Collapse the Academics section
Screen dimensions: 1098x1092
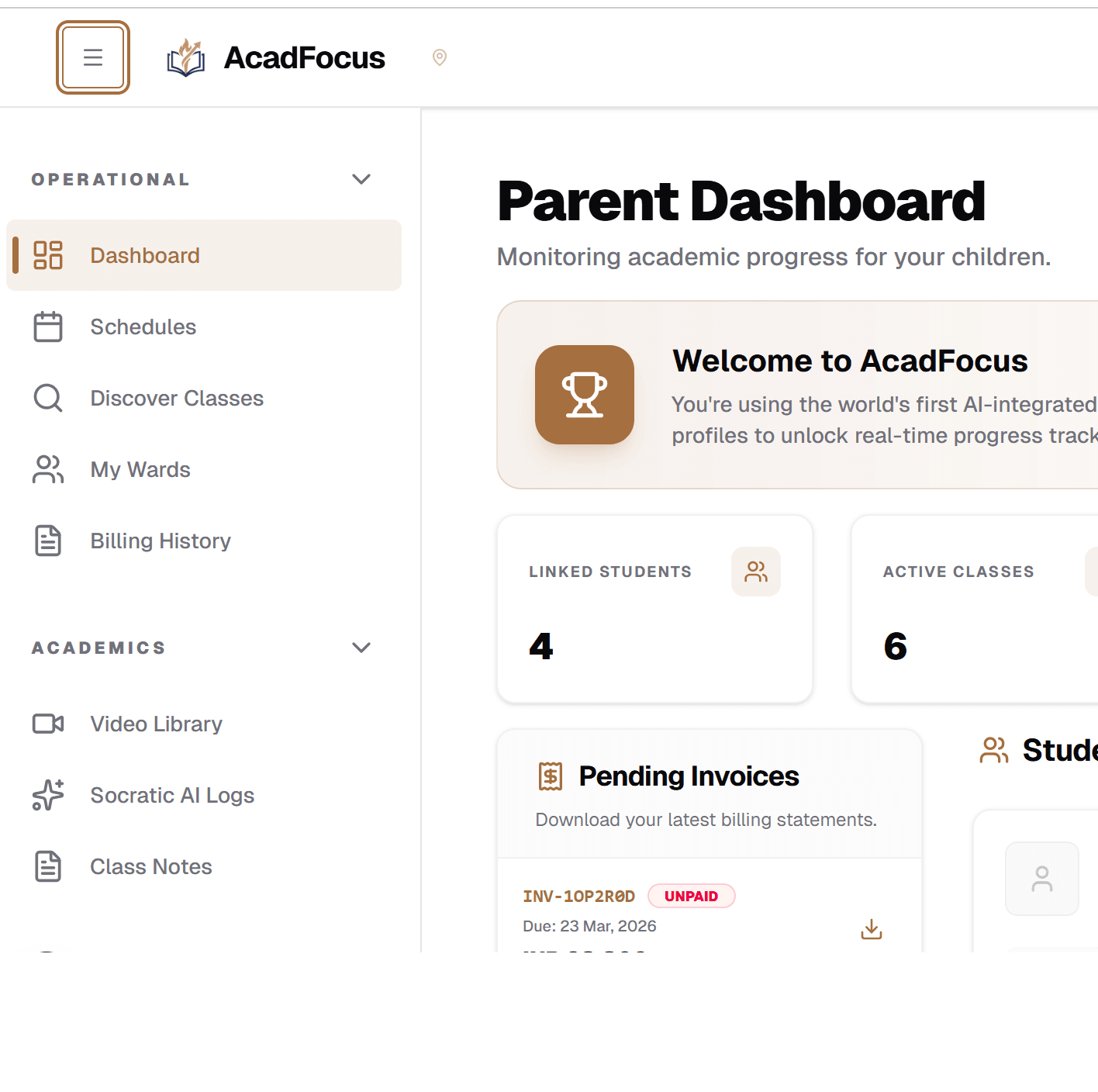361,648
